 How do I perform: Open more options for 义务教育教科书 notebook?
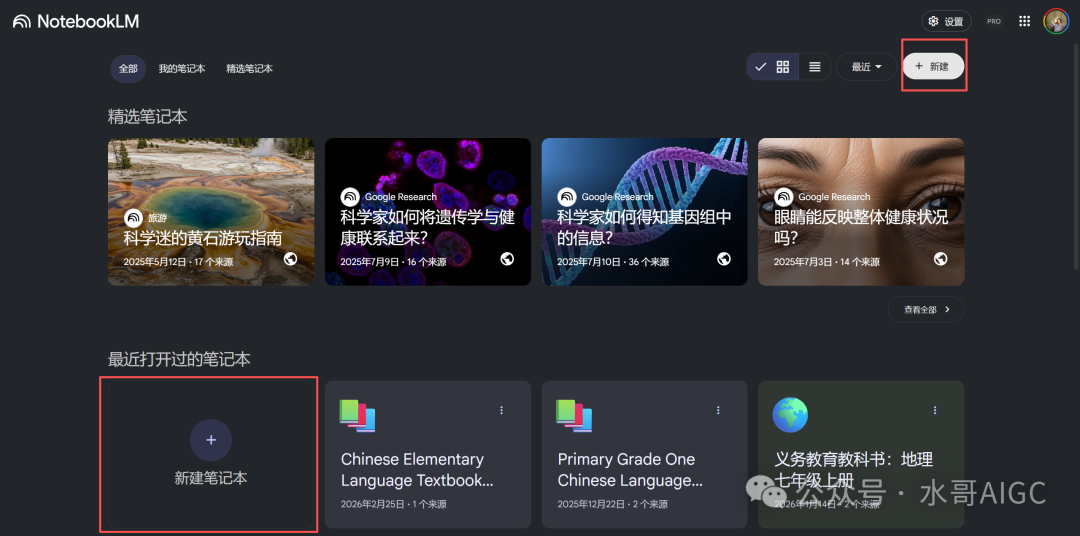coord(935,410)
